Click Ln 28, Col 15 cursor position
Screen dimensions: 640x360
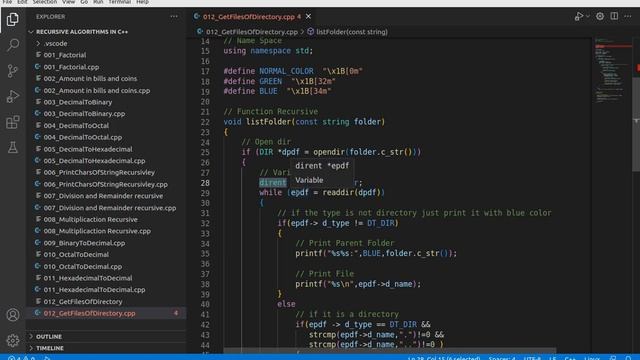(444, 358)
